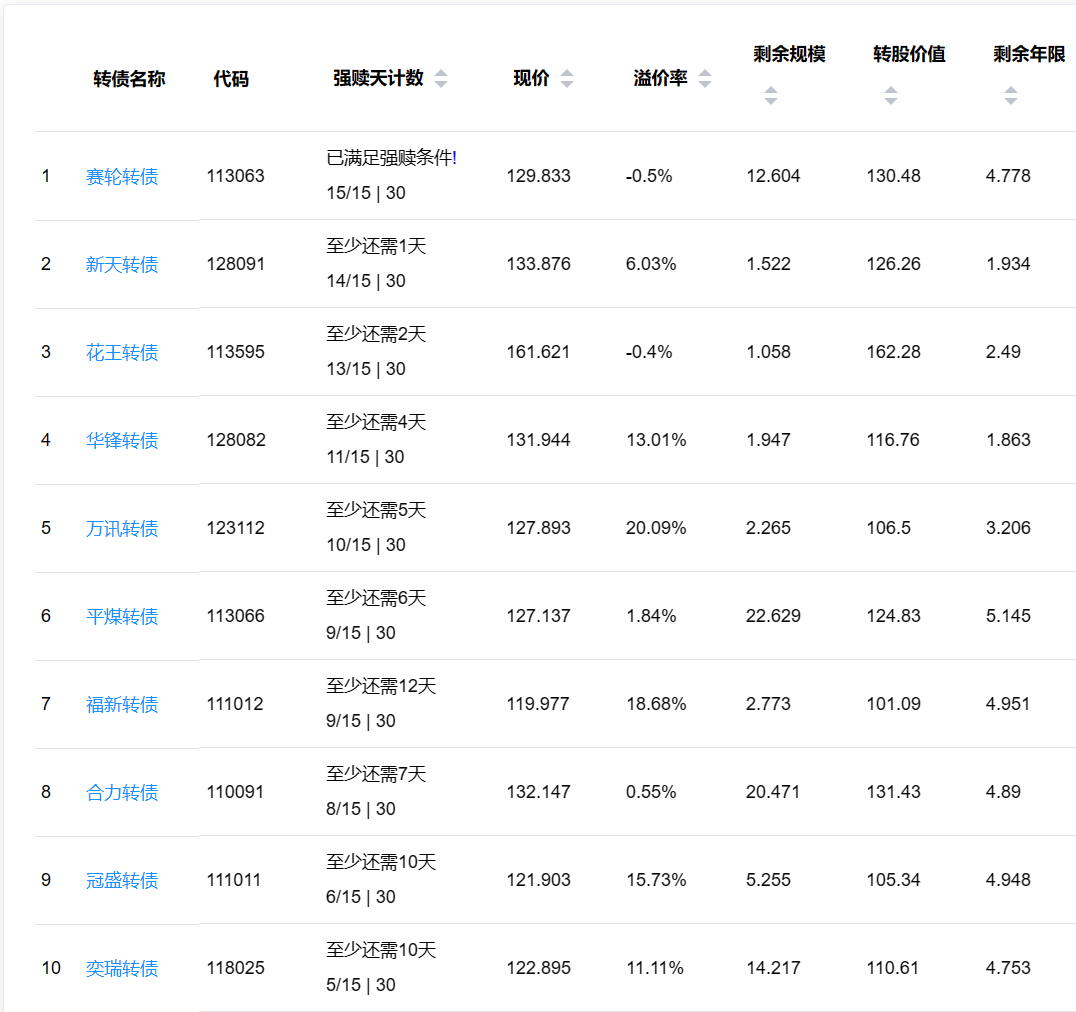This screenshot has height=1012, width=1076.
Task: Click the 转债名称 column header
Action: (x=129, y=79)
